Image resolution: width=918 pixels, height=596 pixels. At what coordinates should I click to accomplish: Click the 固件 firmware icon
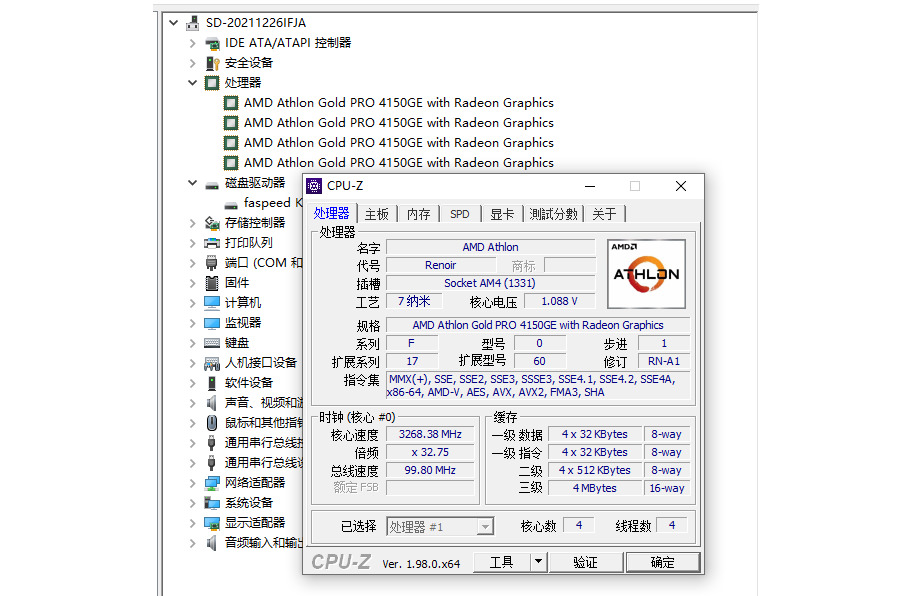[212, 283]
